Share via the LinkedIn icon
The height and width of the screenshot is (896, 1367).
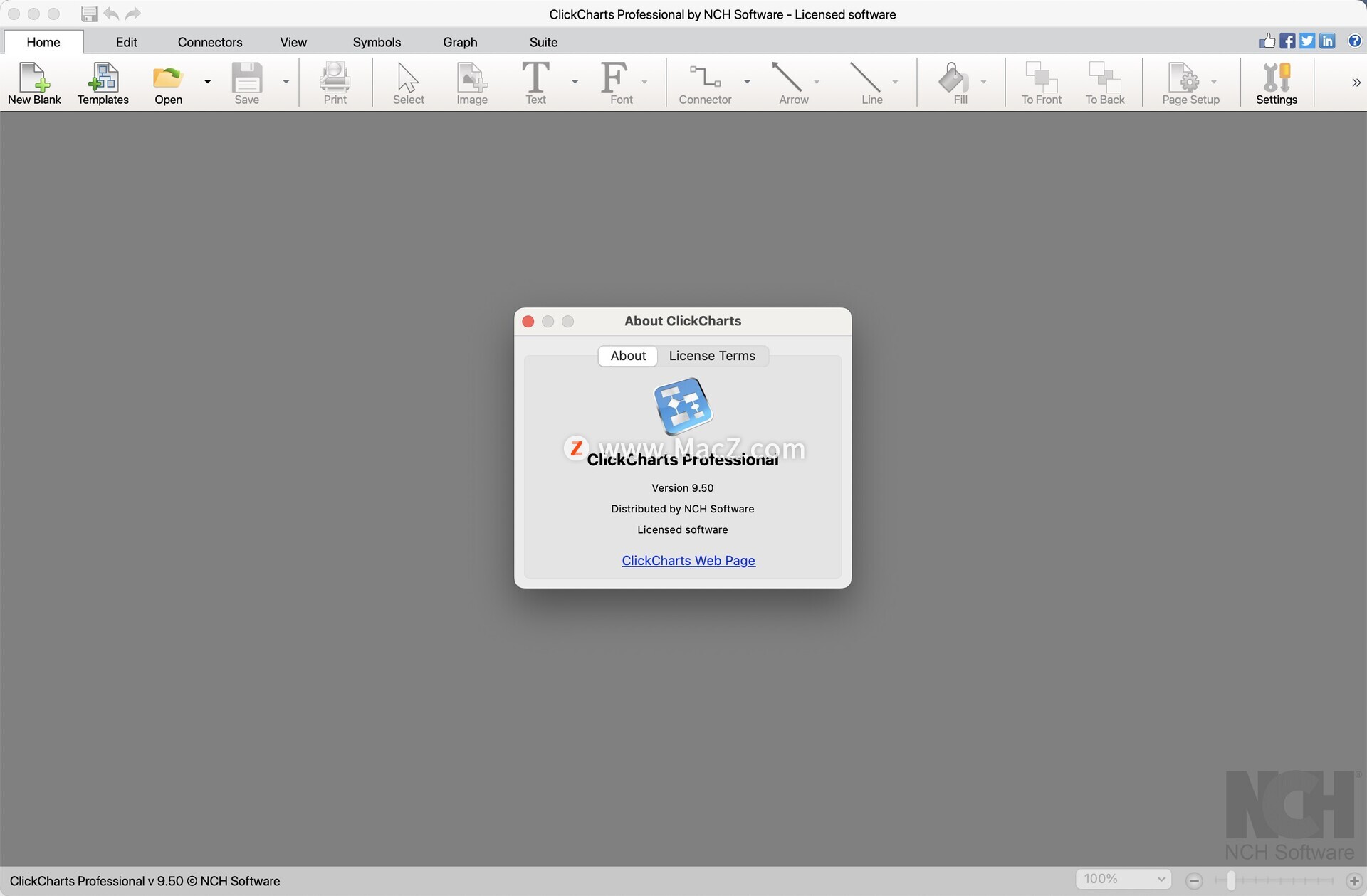click(x=1327, y=41)
